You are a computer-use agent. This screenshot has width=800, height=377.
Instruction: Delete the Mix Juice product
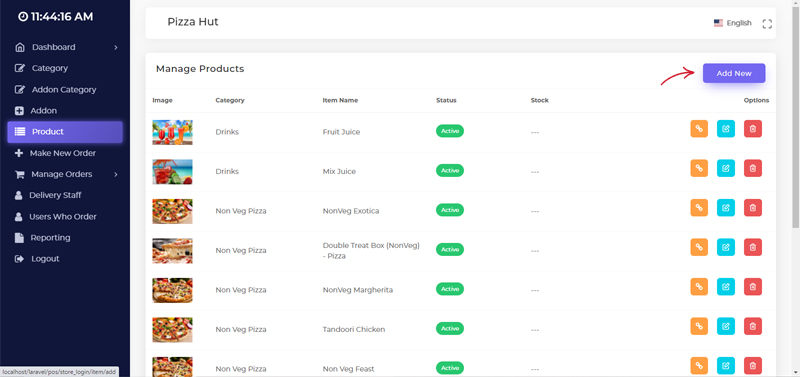click(x=753, y=168)
